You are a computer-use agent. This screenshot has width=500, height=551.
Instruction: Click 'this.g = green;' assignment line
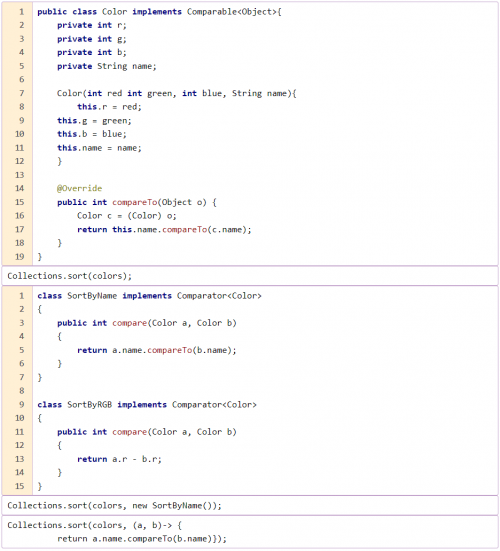[x=94, y=121]
